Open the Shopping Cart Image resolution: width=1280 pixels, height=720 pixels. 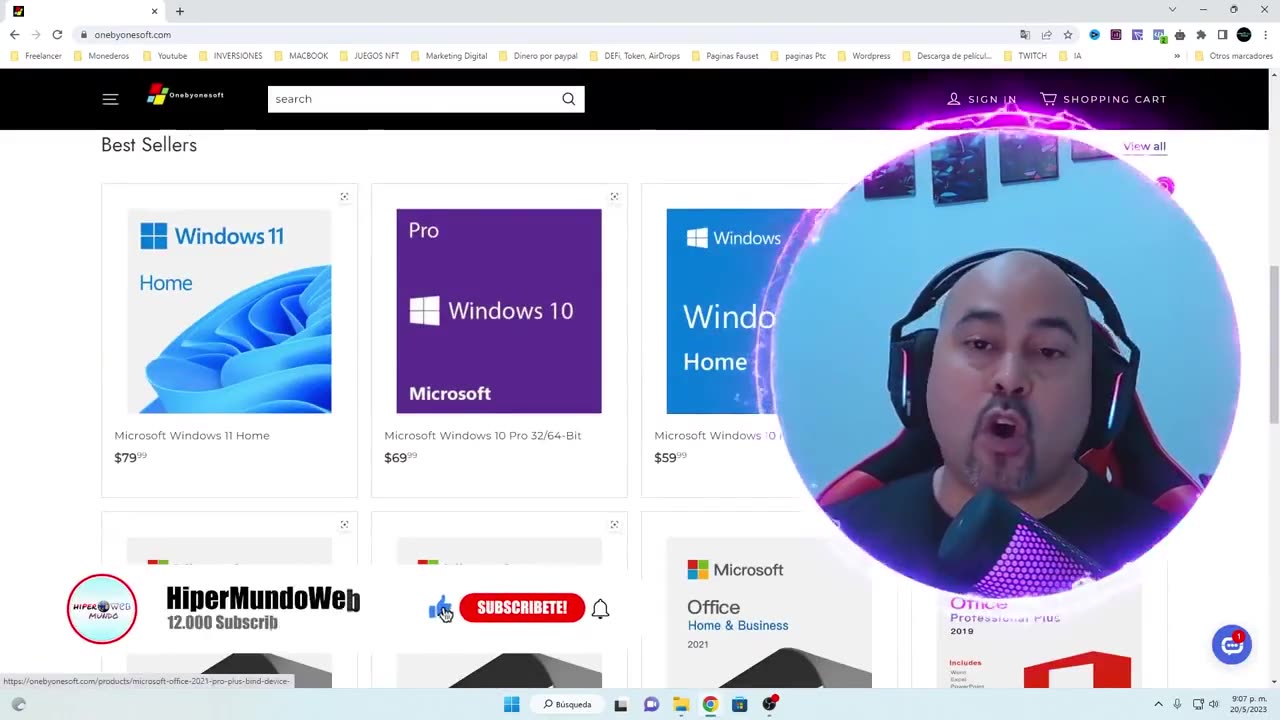[x=1103, y=99]
